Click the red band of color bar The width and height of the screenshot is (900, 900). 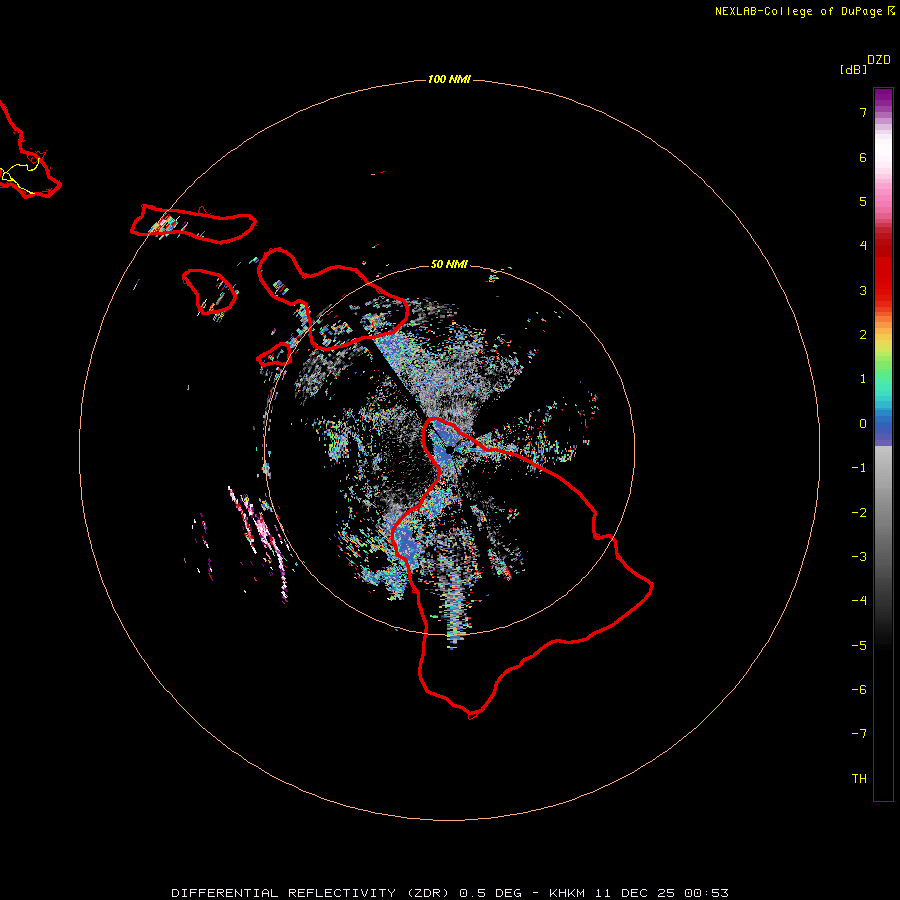pos(883,270)
